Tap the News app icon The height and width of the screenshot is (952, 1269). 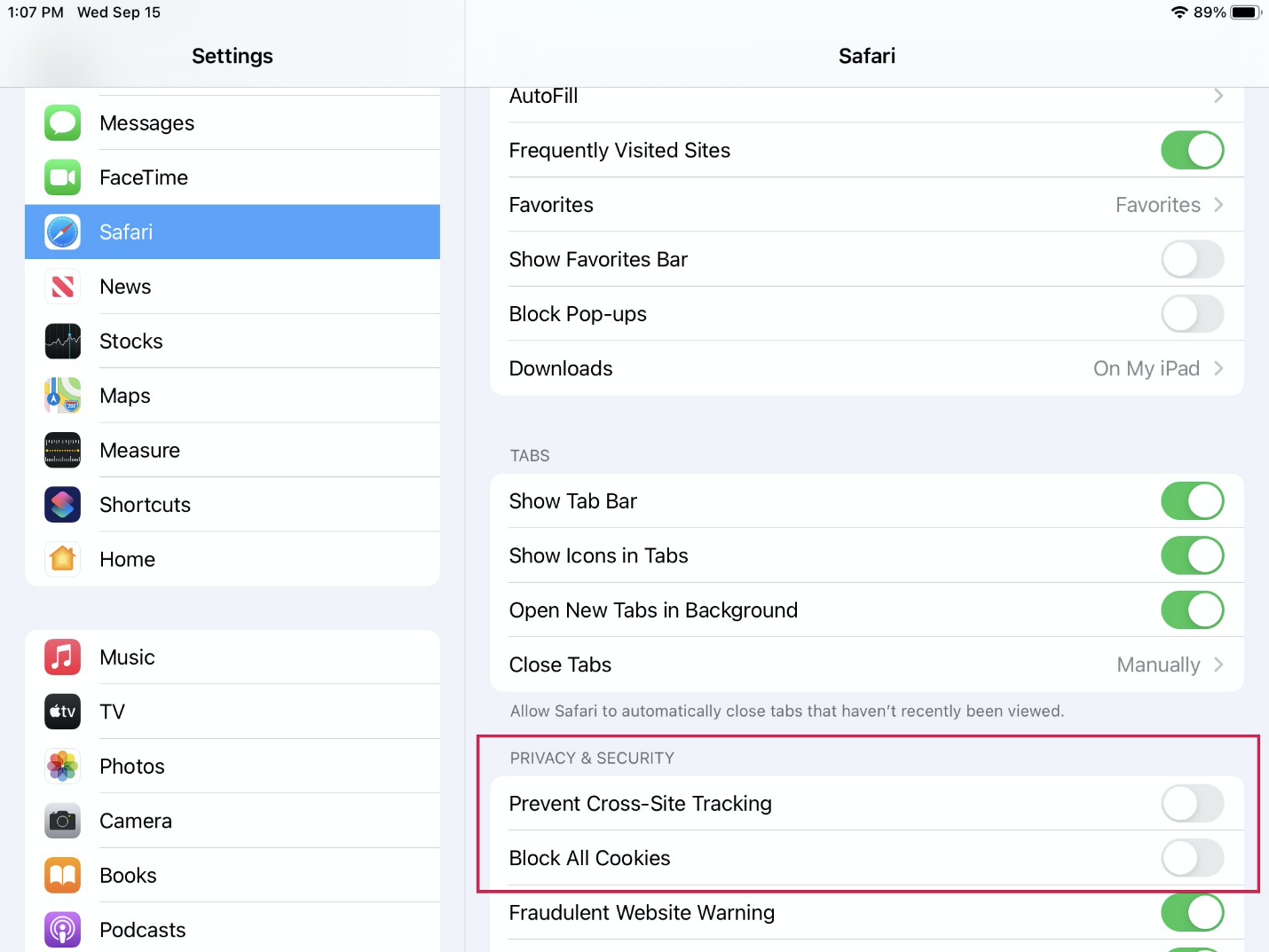tap(63, 287)
